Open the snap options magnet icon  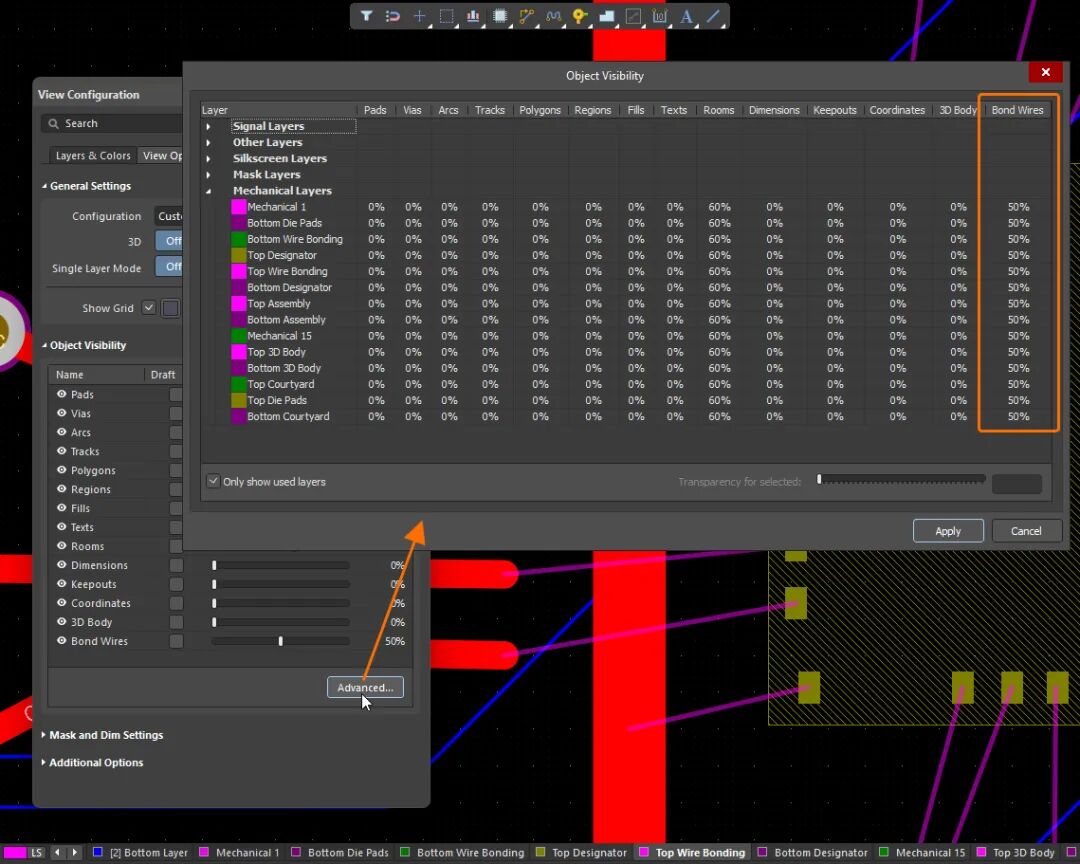393,16
